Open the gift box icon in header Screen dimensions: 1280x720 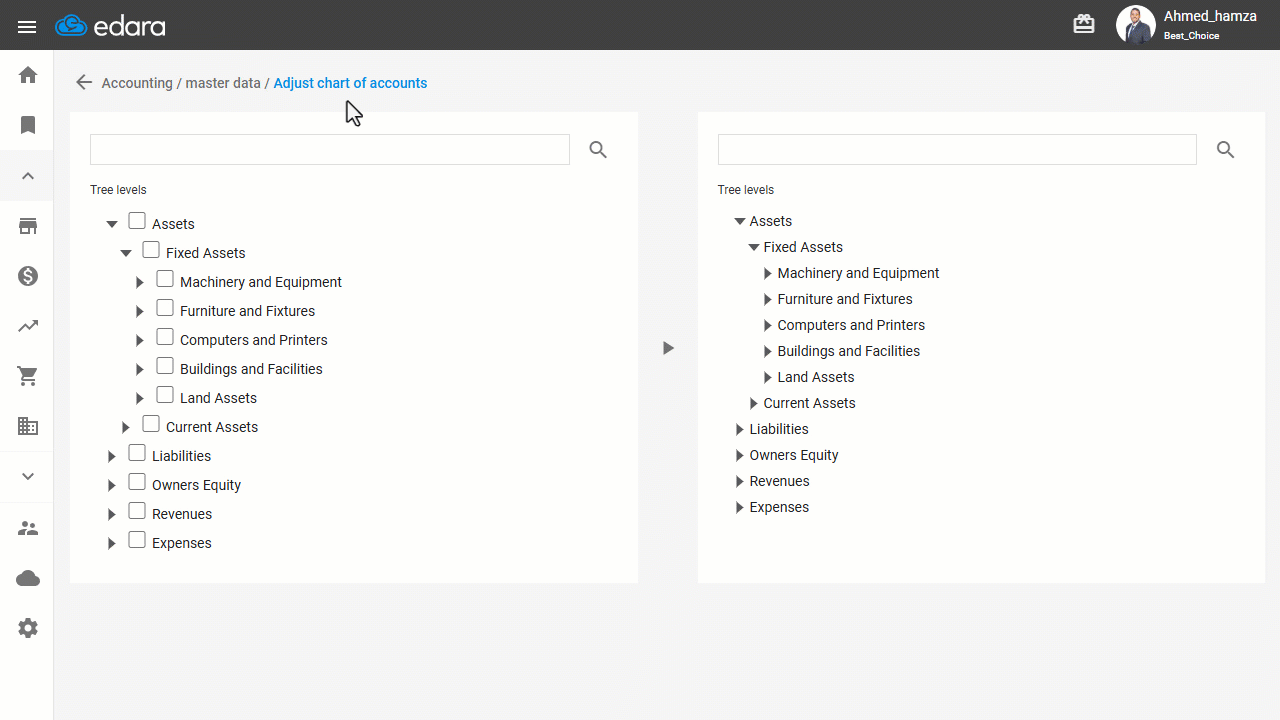pyautogui.click(x=1084, y=24)
